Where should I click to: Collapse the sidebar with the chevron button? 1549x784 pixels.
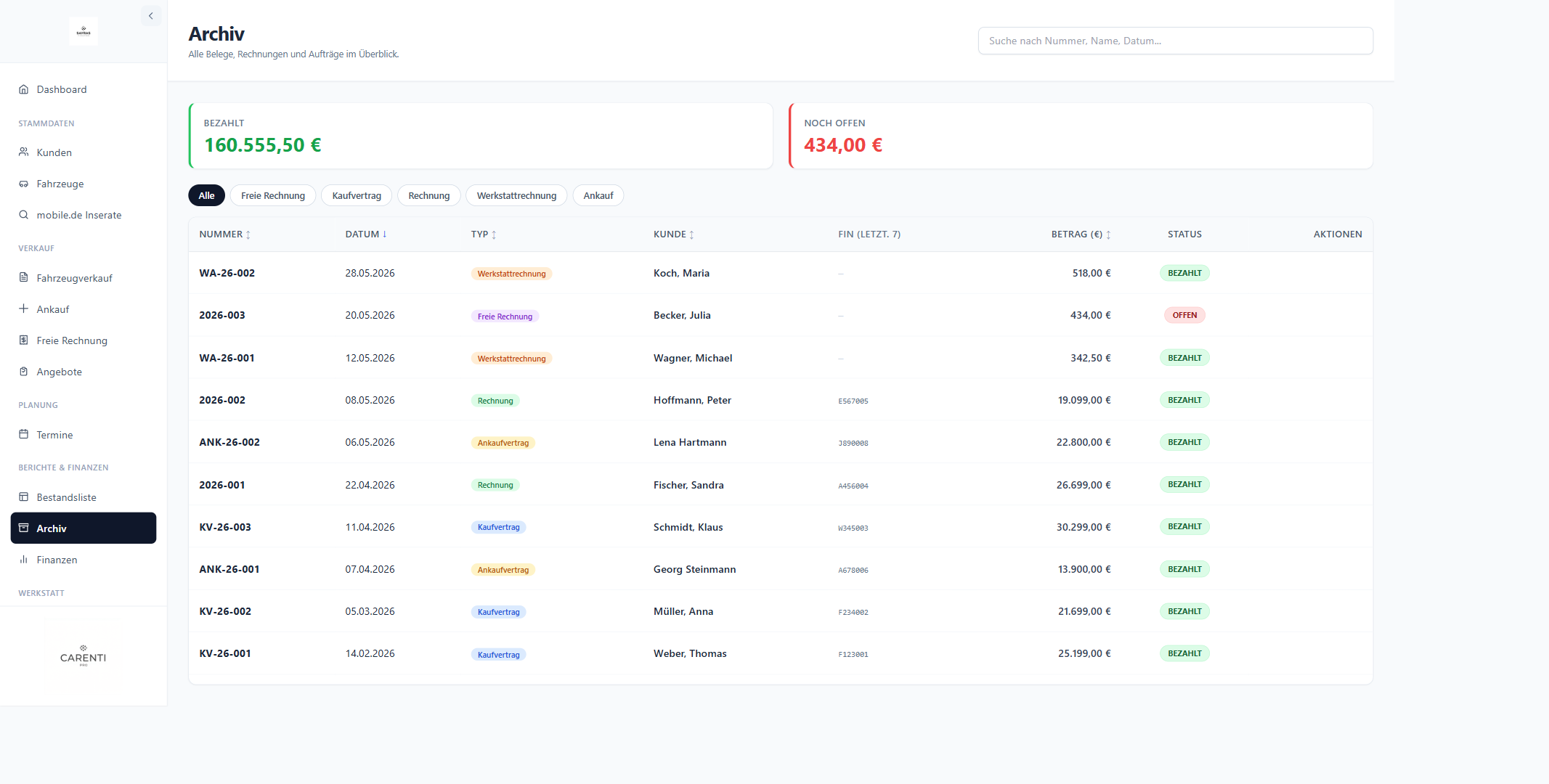coord(151,16)
